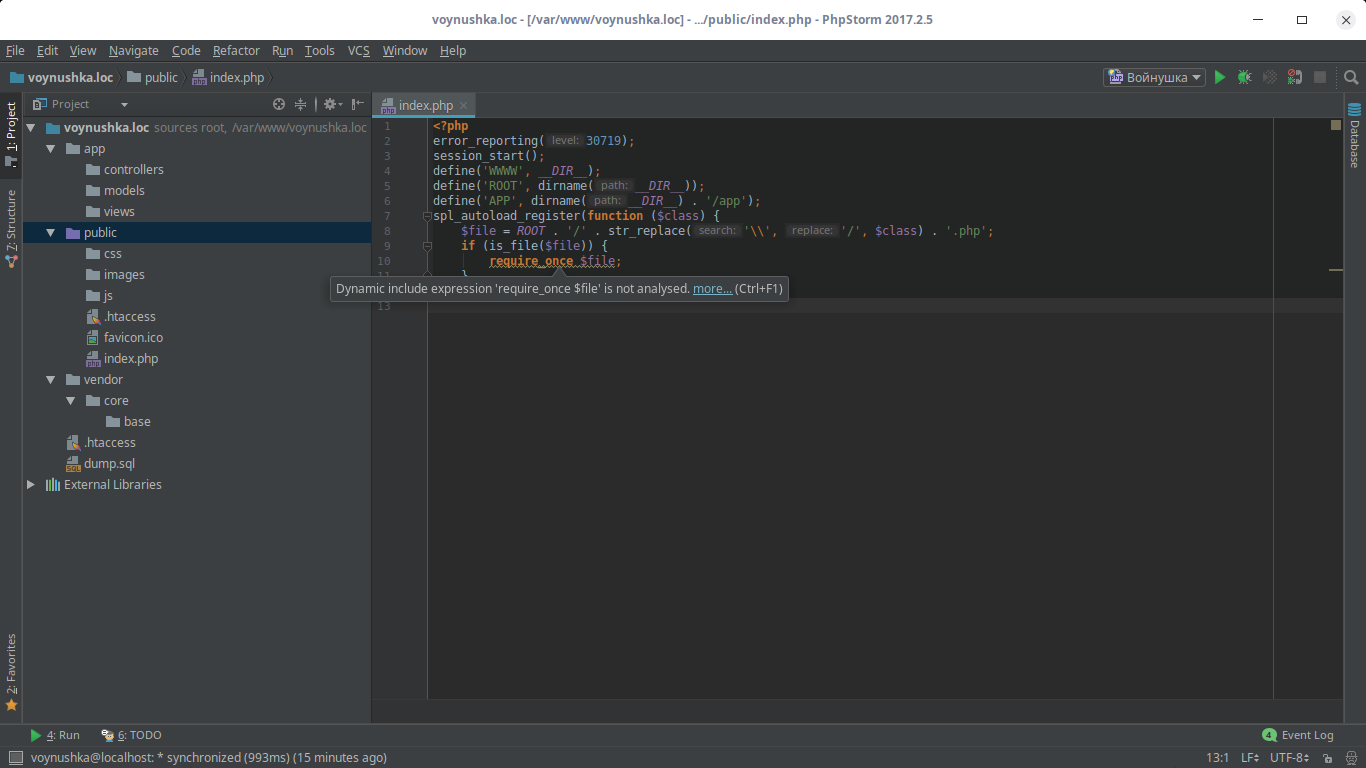Click the warning stripe mark on error gutter
This screenshot has width=1366, height=768.
(1335, 270)
